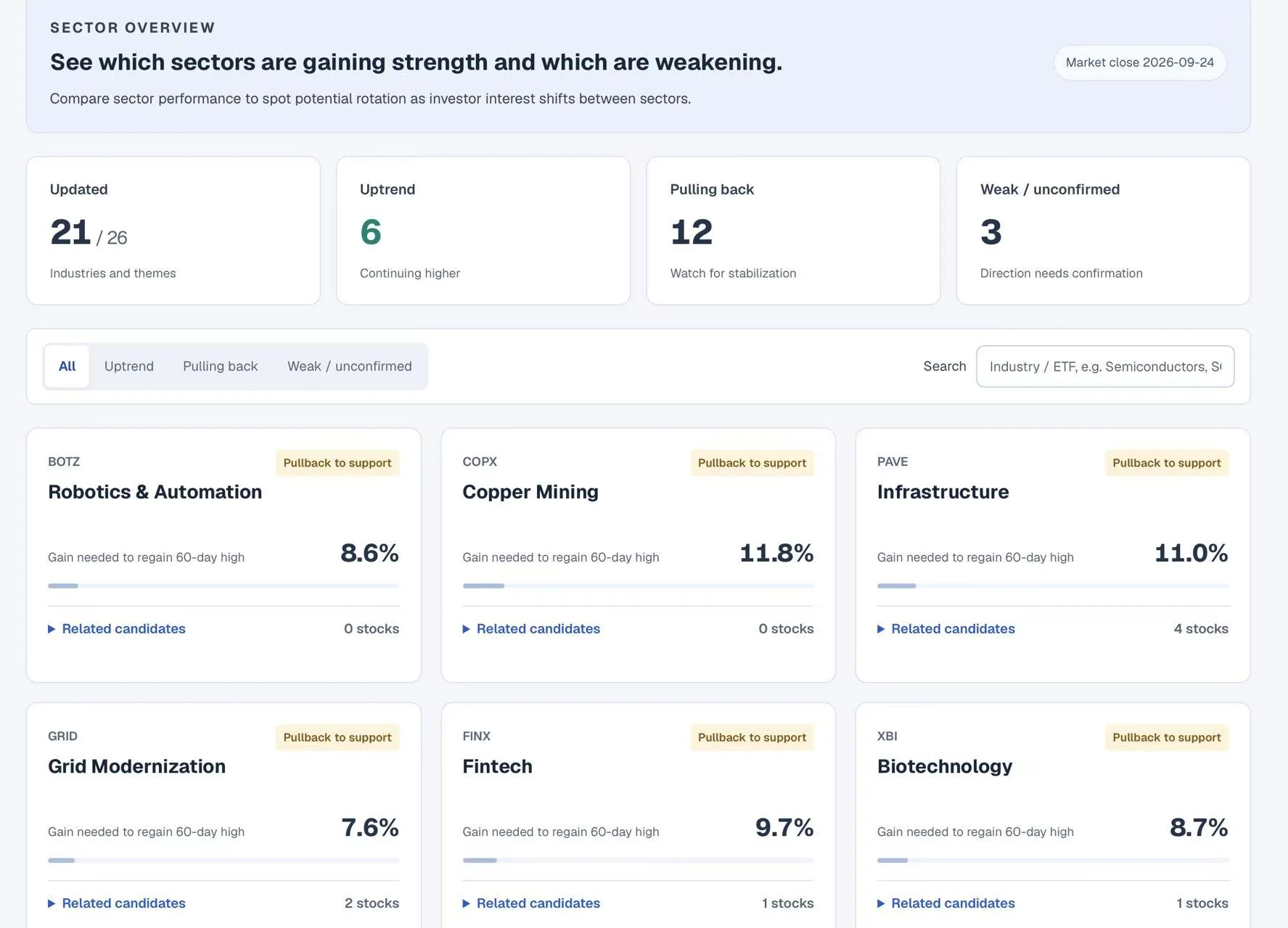Screen dimensions: 1288x928
Task: Click the Weak / unconfirmed summary card
Action: coord(1104,231)
